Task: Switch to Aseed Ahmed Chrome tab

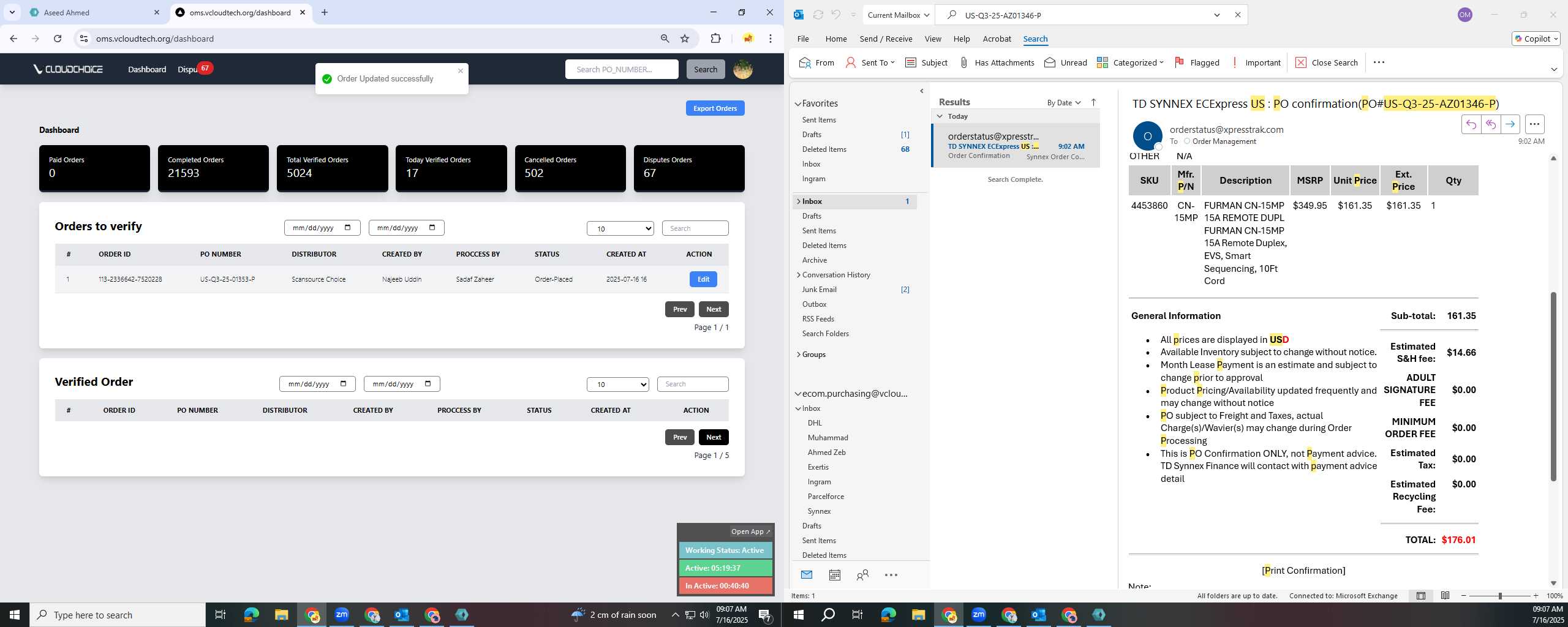Action: coord(94,12)
